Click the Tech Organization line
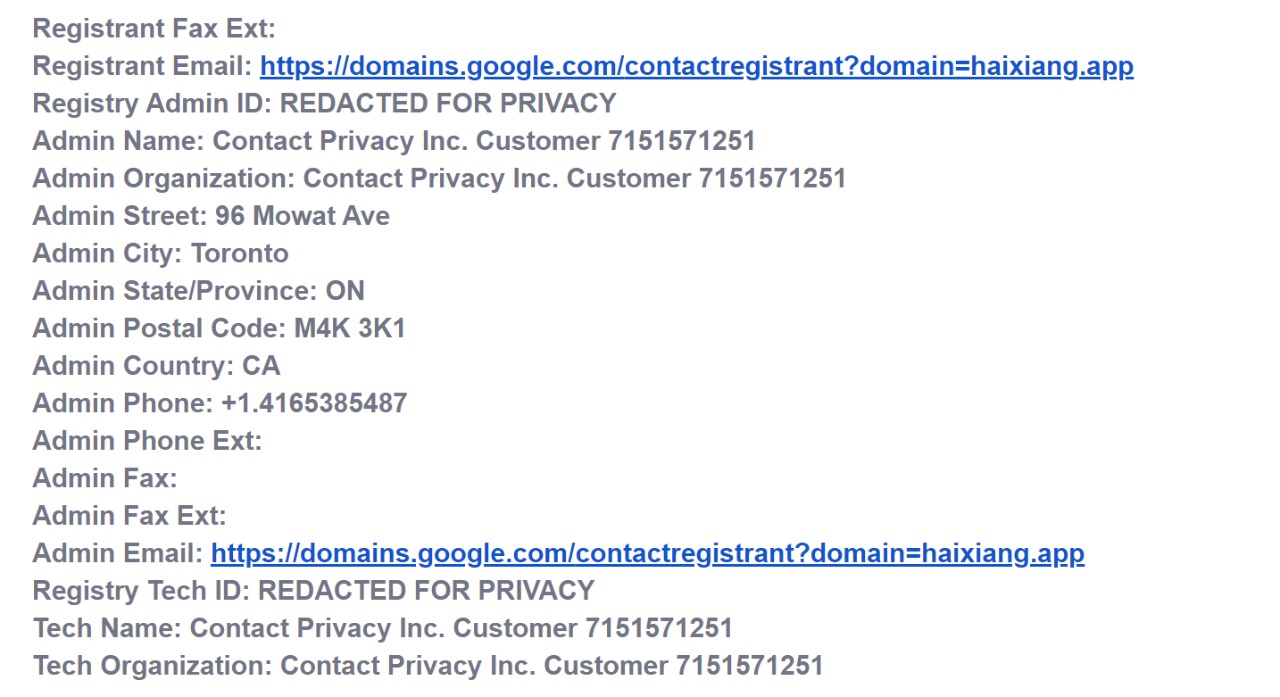The height and width of the screenshot is (697, 1280). [x=427, y=666]
